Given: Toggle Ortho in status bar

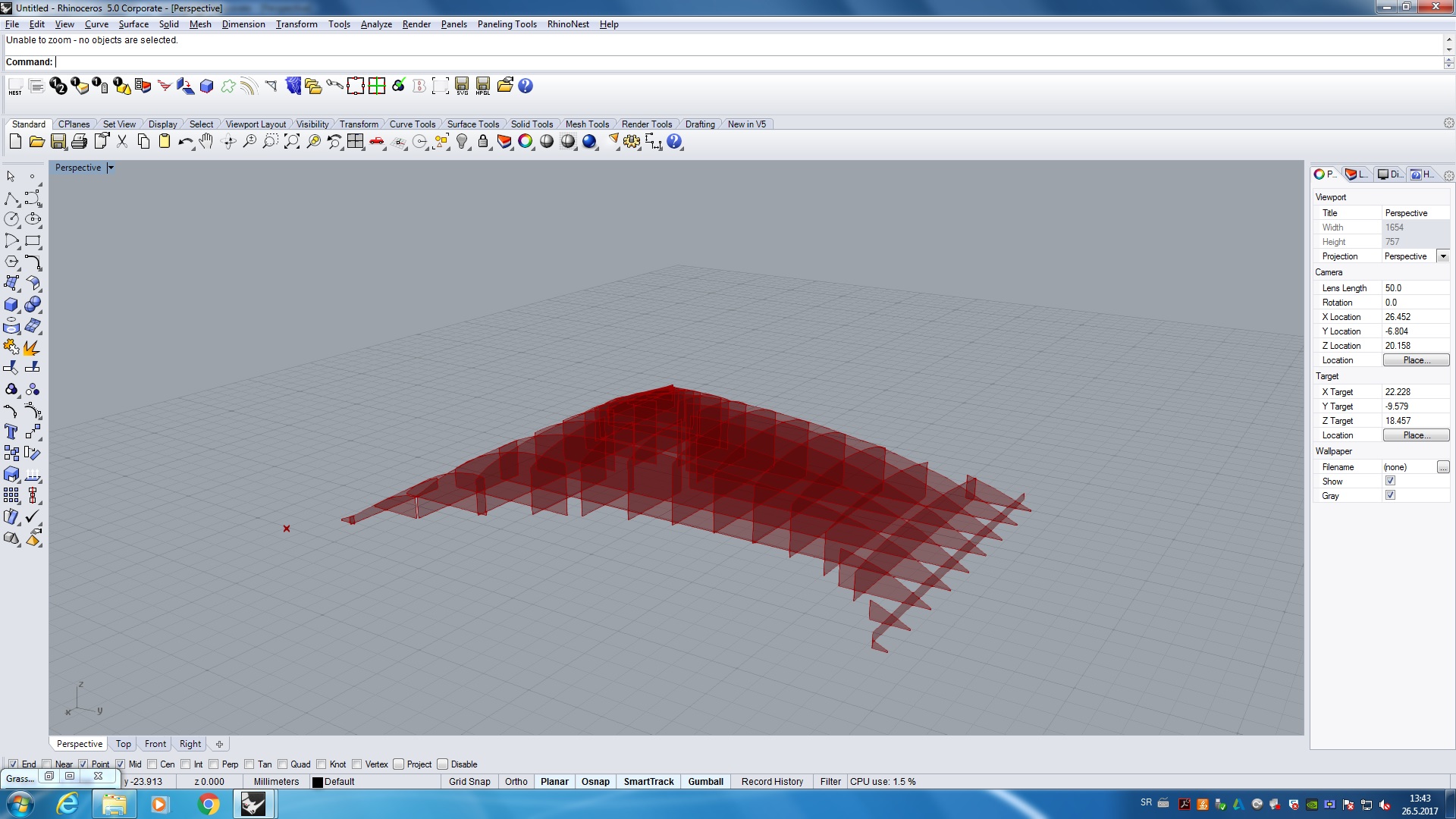Looking at the screenshot, I should [x=516, y=782].
